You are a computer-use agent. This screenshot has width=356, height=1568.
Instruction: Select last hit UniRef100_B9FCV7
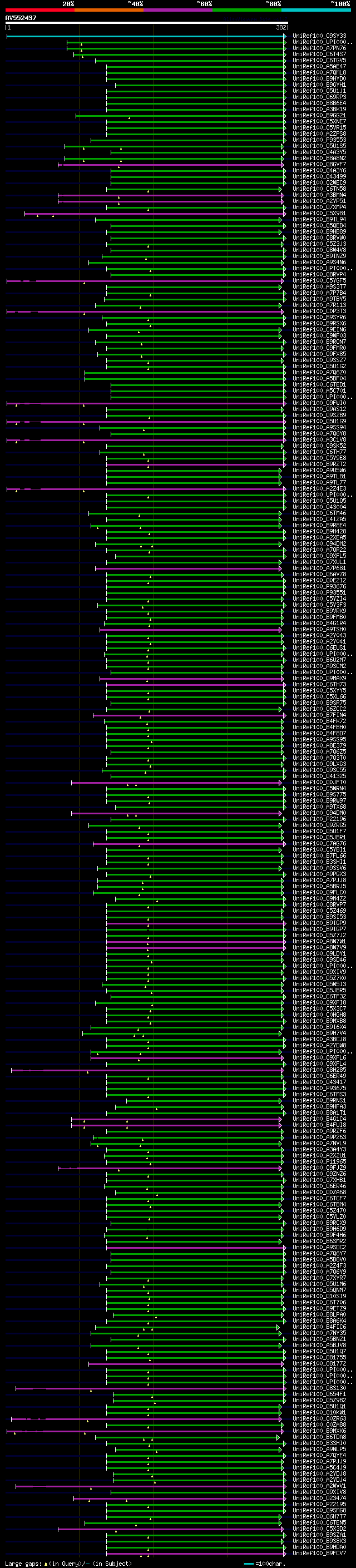pos(319,1553)
